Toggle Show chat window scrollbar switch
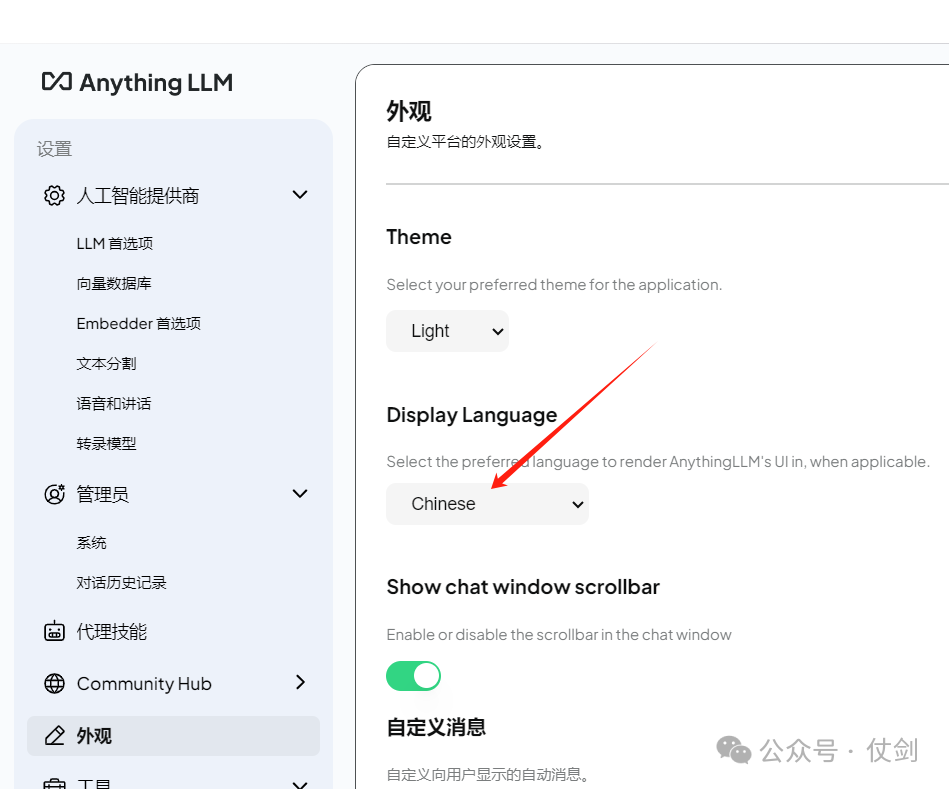This screenshot has width=949, height=789. click(x=413, y=676)
